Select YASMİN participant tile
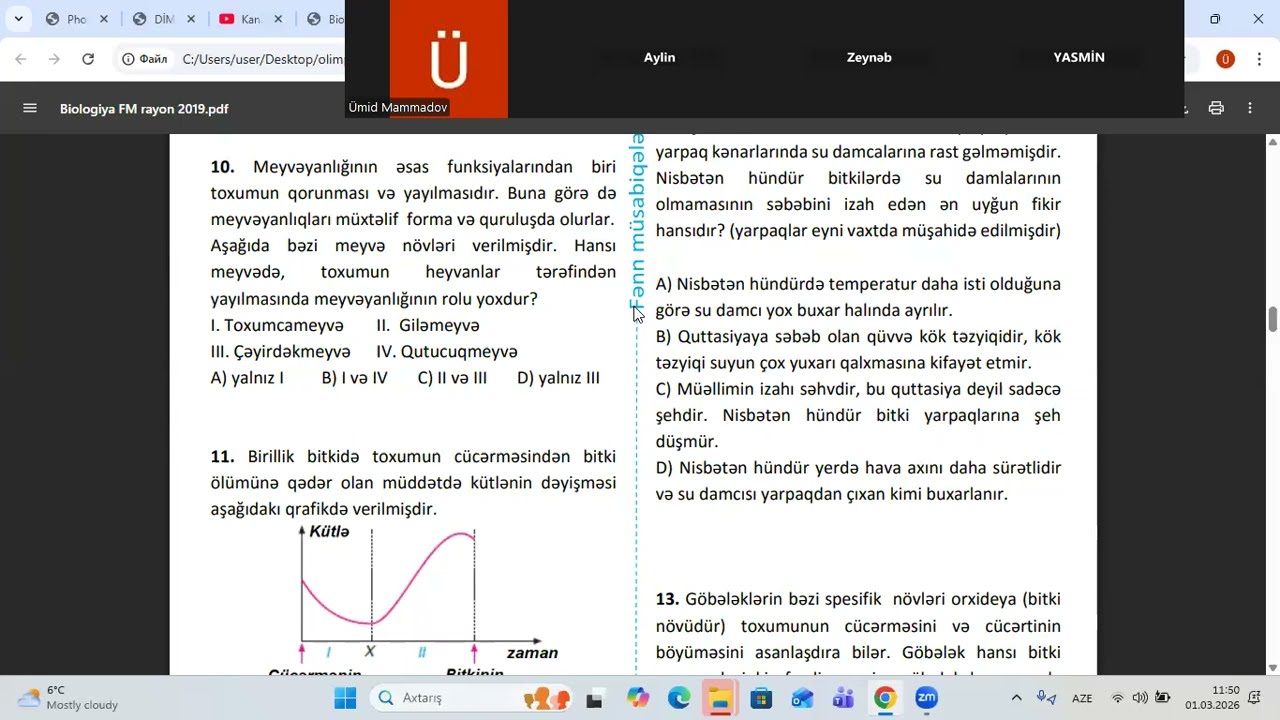Image resolution: width=1280 pixels, height=720 pixels. 1079,57
